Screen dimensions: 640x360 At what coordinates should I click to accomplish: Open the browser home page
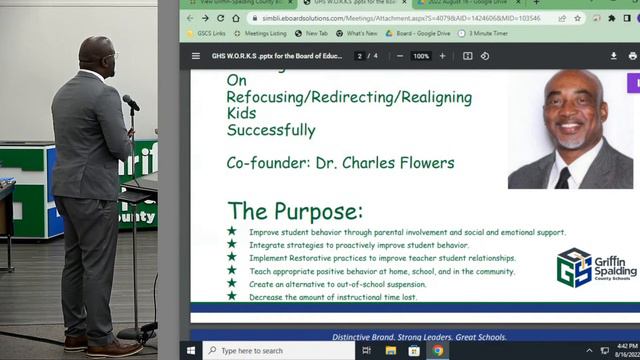pos(236,18)
